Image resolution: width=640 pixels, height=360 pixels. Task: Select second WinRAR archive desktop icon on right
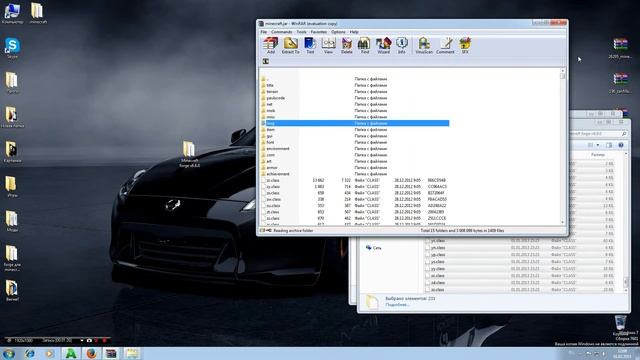[x=620, y=83]
